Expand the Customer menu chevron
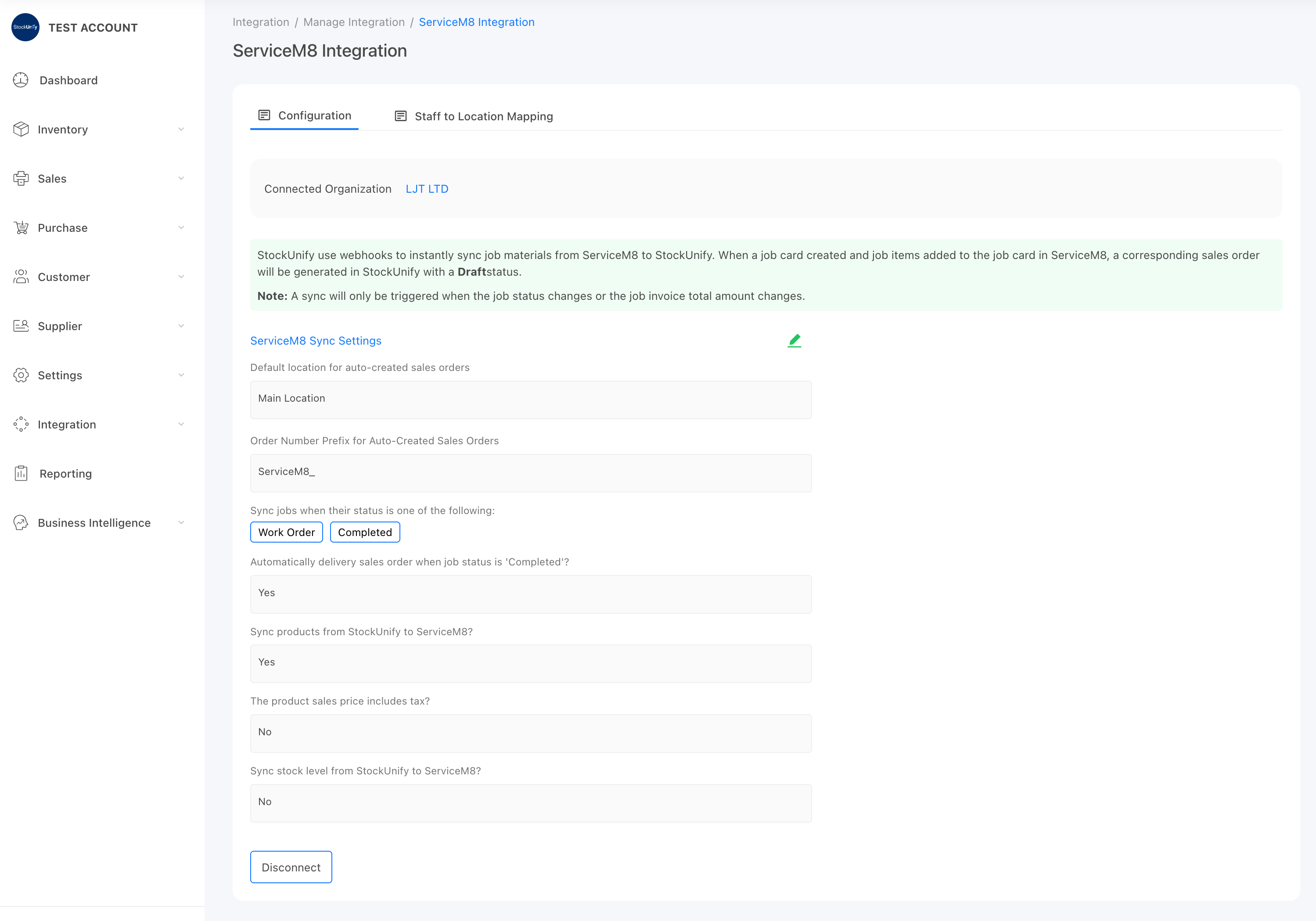Image resolution: width=1316 pixels, height=921 pixels. (181, 277)
